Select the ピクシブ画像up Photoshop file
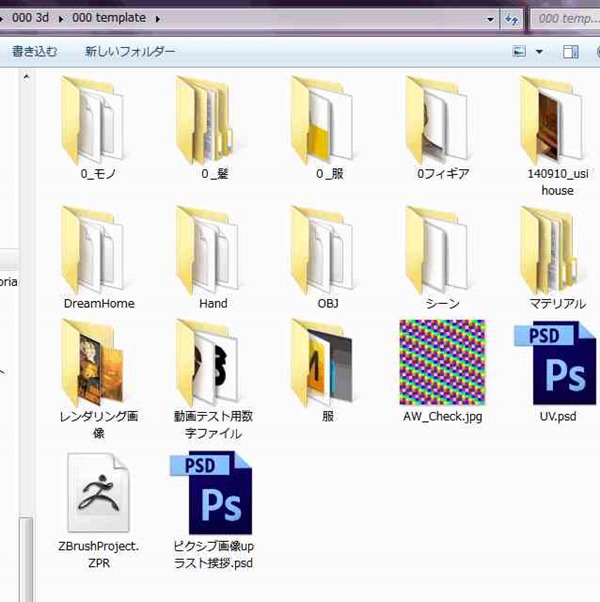This screenshot has width=600, height=602. click(x=213, y=493)
